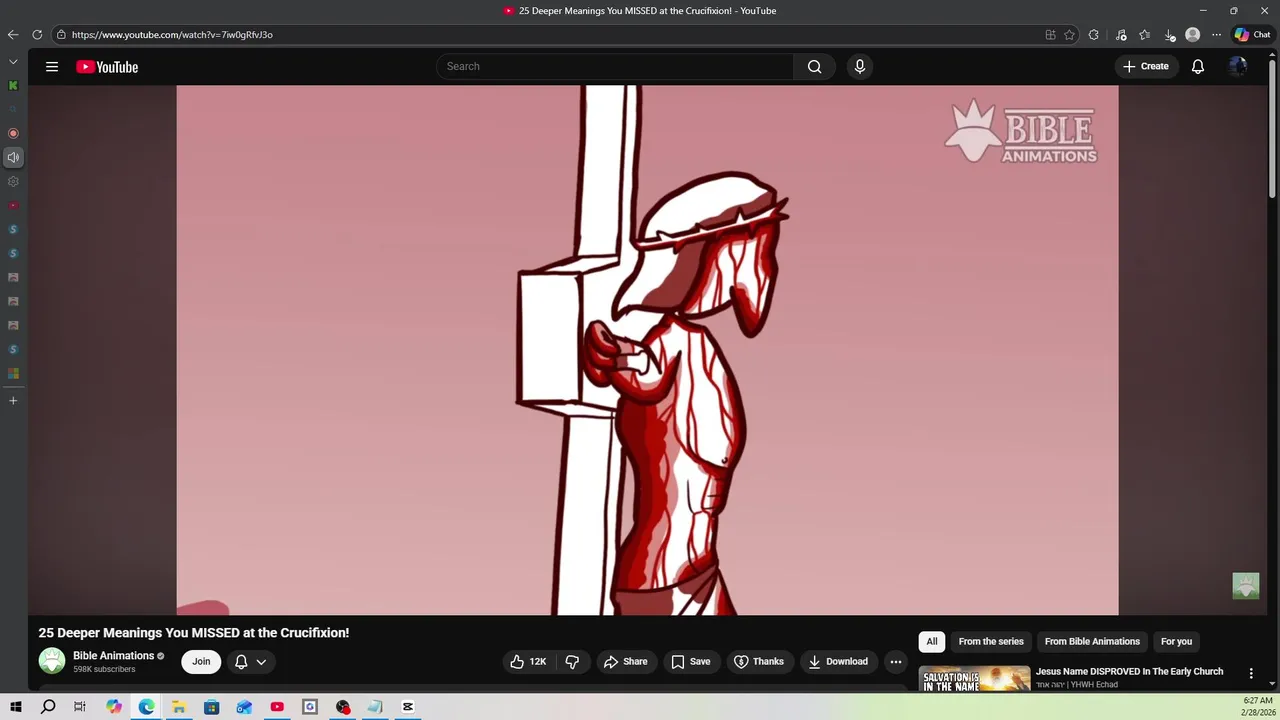The image size is (1280, 720).
Task: Open the media control music note icon
Action: (1121, 35)
